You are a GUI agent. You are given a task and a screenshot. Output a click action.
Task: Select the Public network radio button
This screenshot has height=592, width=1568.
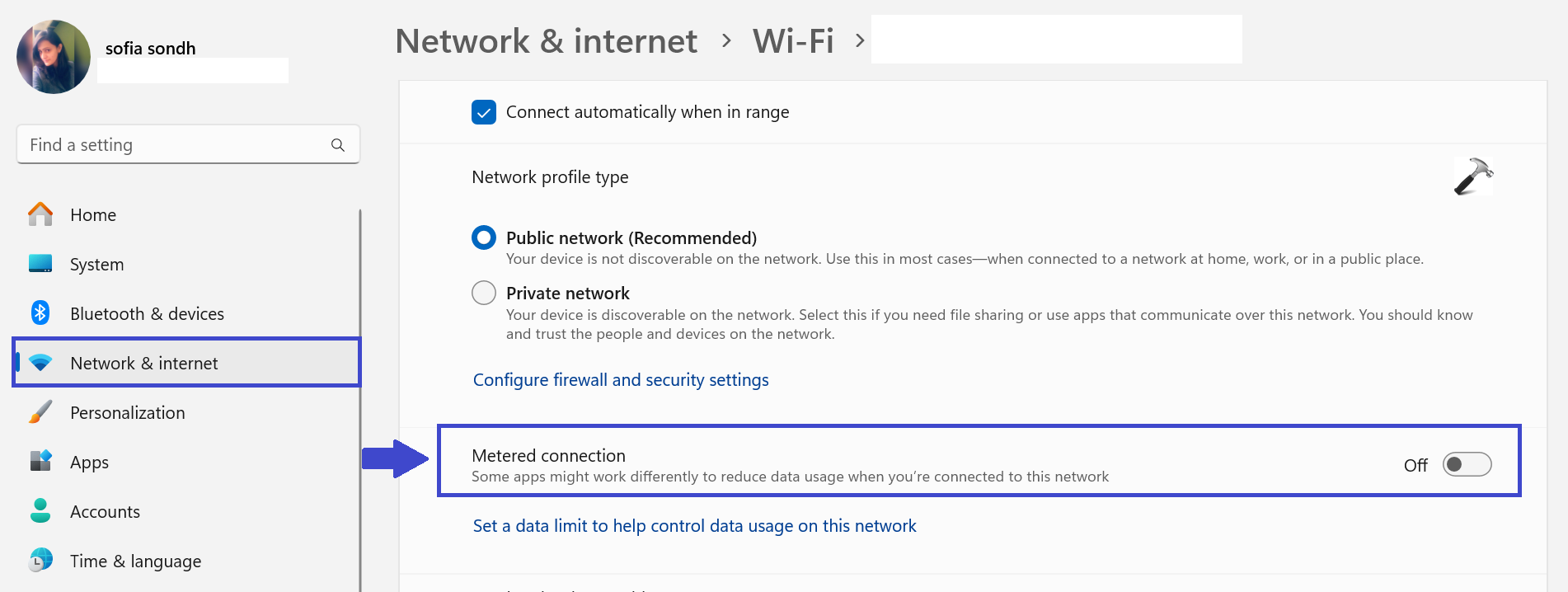pos(484,238)
